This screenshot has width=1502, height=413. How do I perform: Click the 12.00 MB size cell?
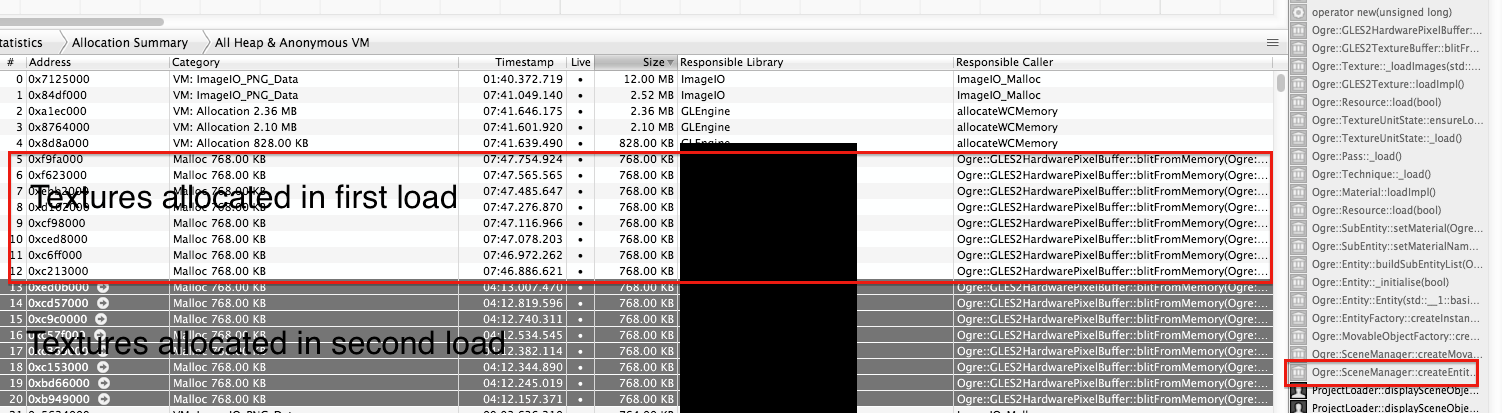click(650, 78)
